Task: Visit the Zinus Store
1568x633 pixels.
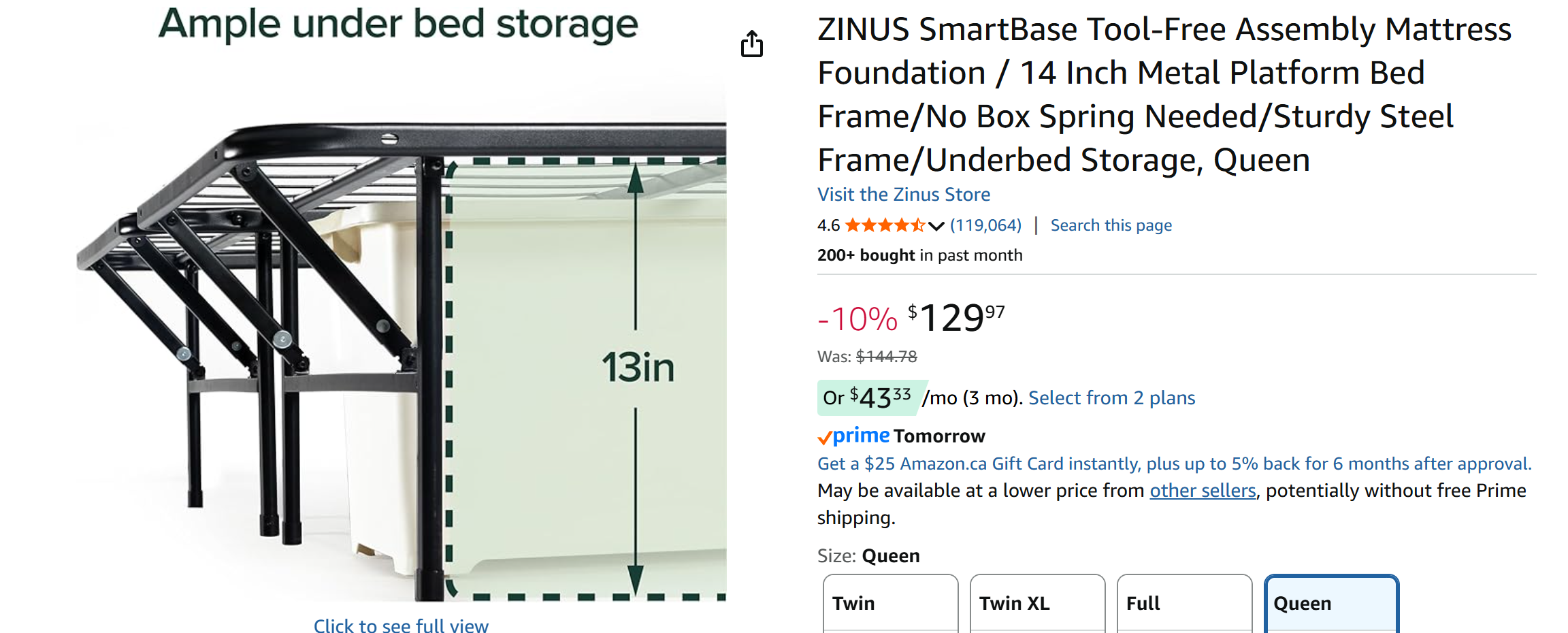Action: [903, 195]
